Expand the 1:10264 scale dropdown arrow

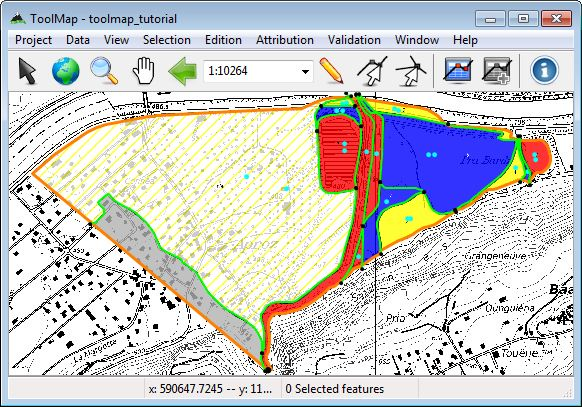[x=305, y=71]
